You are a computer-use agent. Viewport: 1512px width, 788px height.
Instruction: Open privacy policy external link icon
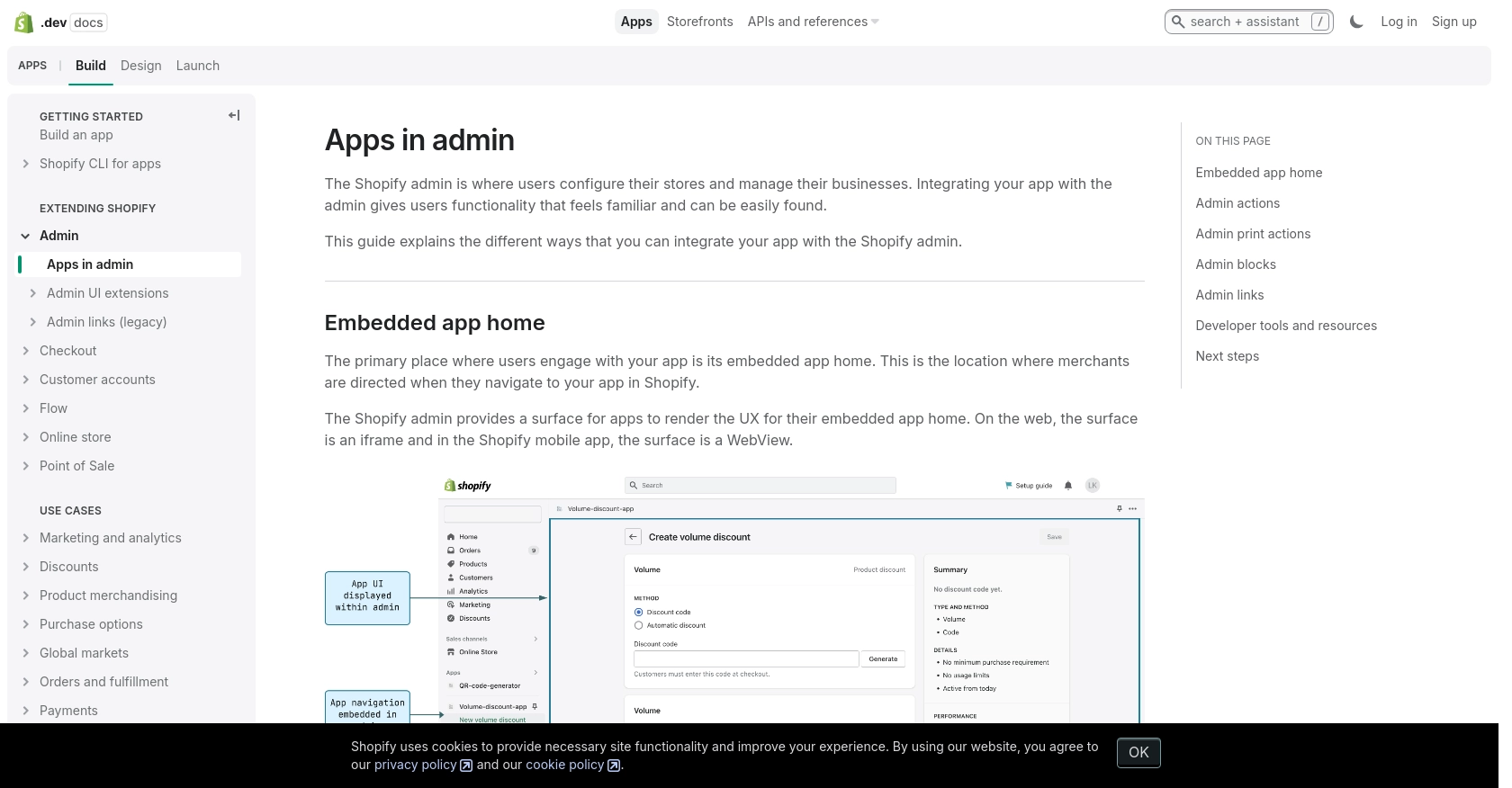466,766
